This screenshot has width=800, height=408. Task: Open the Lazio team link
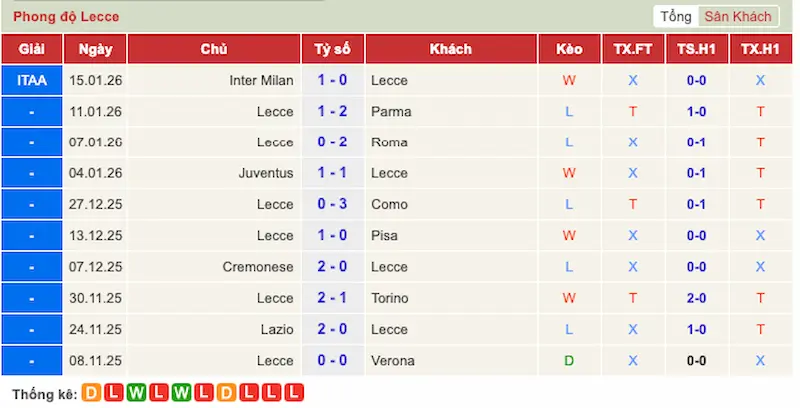pyautogui.click(x=277, y=329)
